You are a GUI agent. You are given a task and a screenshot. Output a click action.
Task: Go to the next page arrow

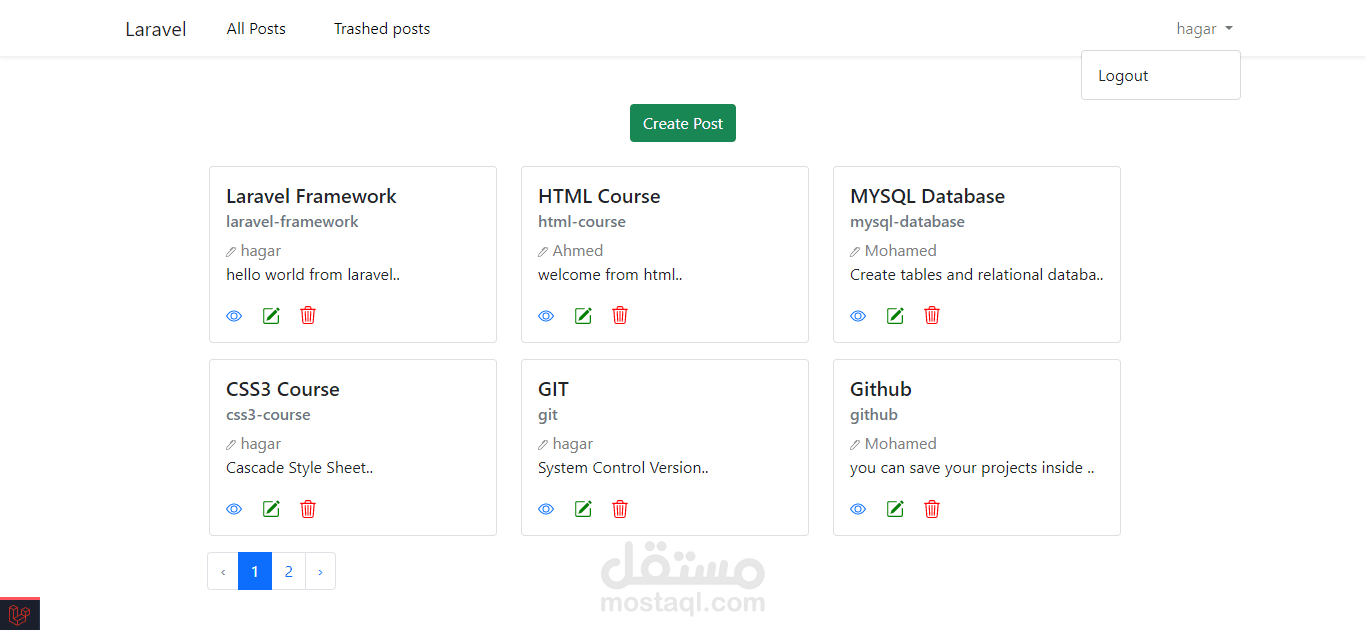pyautogui.click(x=320, y=571)
